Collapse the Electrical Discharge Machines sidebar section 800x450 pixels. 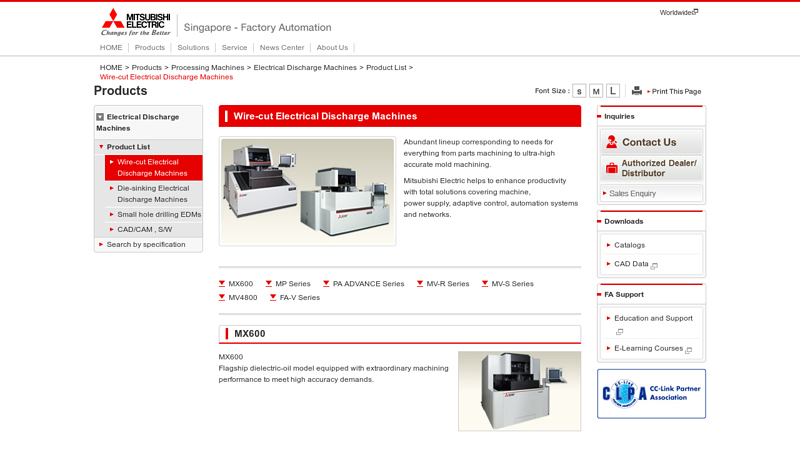coord(100,117)
